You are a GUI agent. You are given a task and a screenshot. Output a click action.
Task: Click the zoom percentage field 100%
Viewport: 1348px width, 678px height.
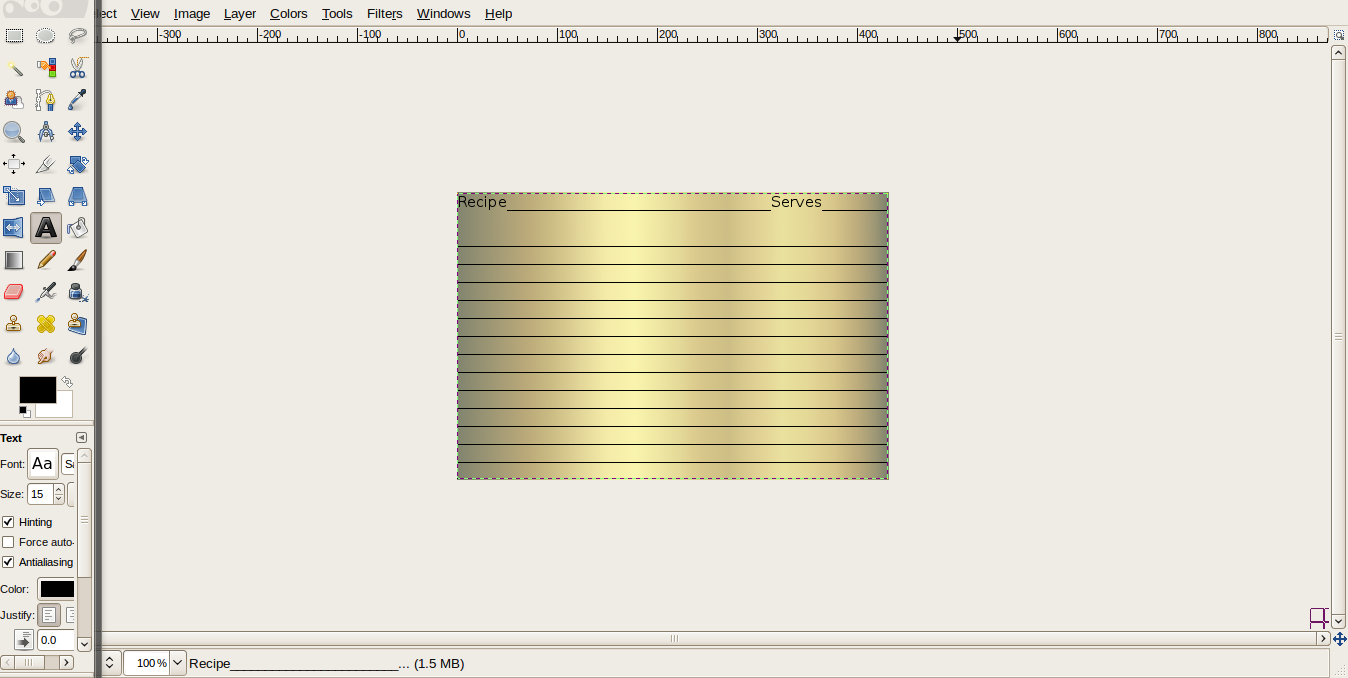(147, 663)
